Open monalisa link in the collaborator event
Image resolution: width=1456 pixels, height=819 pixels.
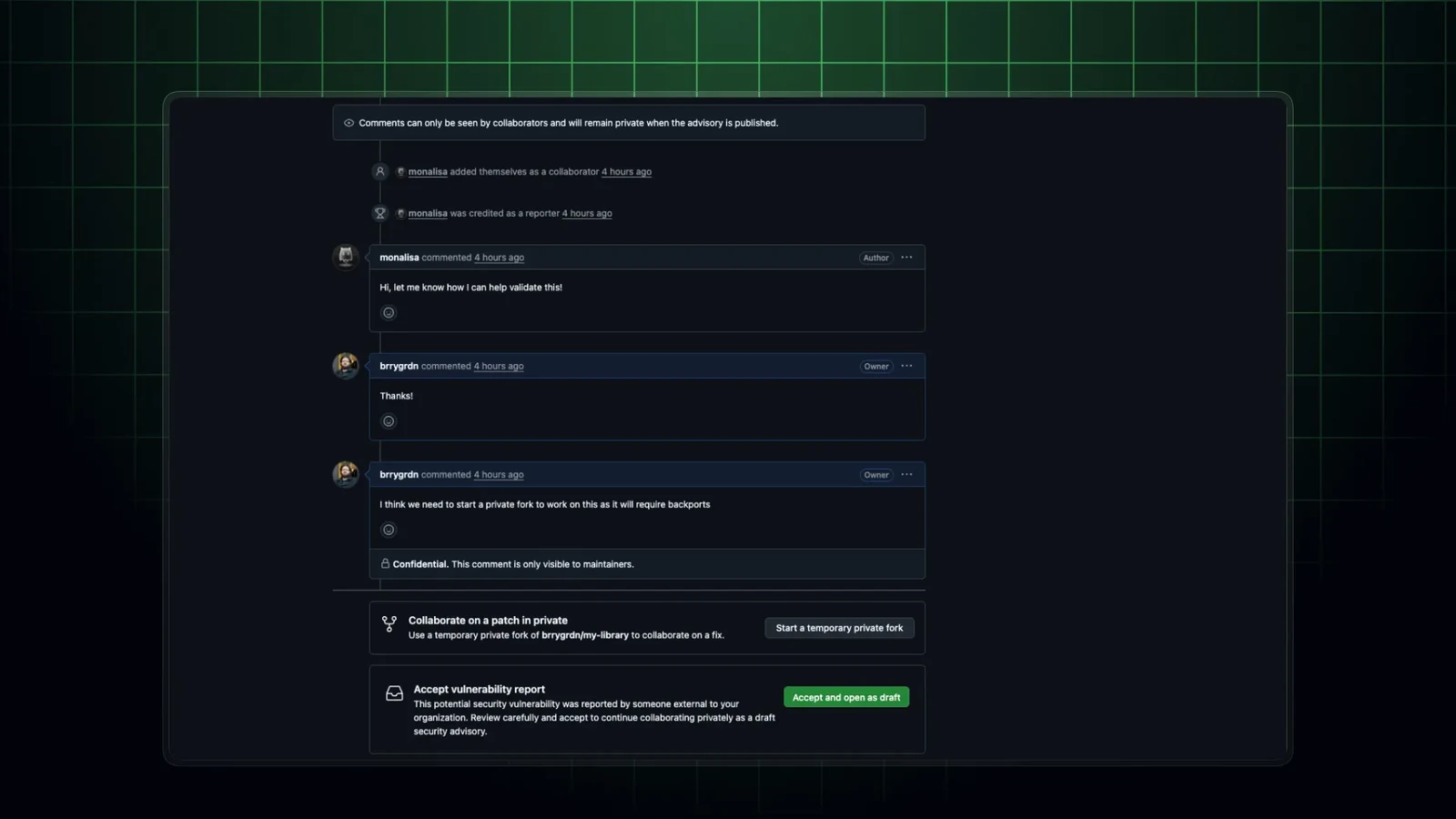(x=428, y=172)
